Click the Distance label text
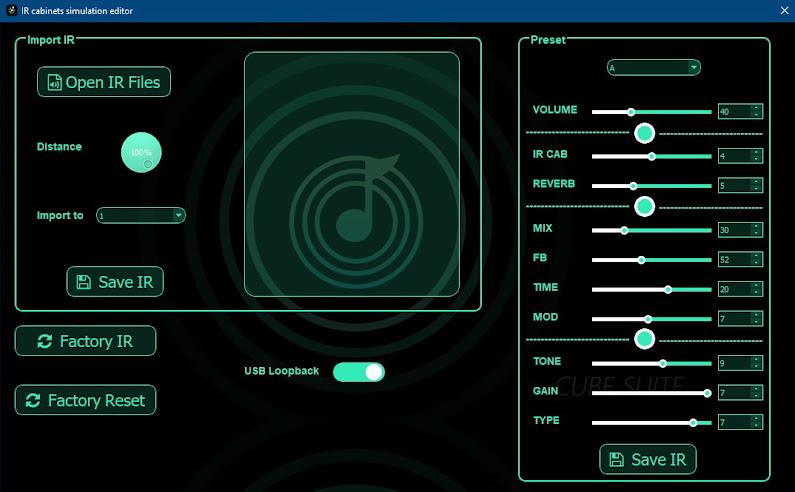 [x=59, y=147]
